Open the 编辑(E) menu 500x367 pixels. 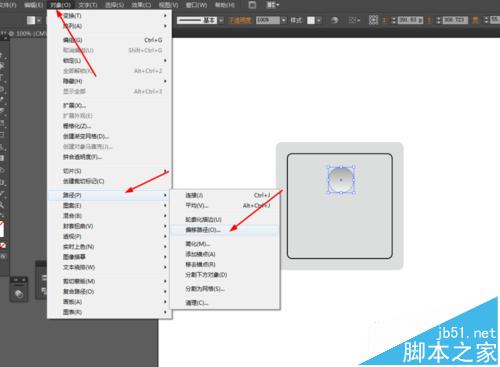pos(34,5)
